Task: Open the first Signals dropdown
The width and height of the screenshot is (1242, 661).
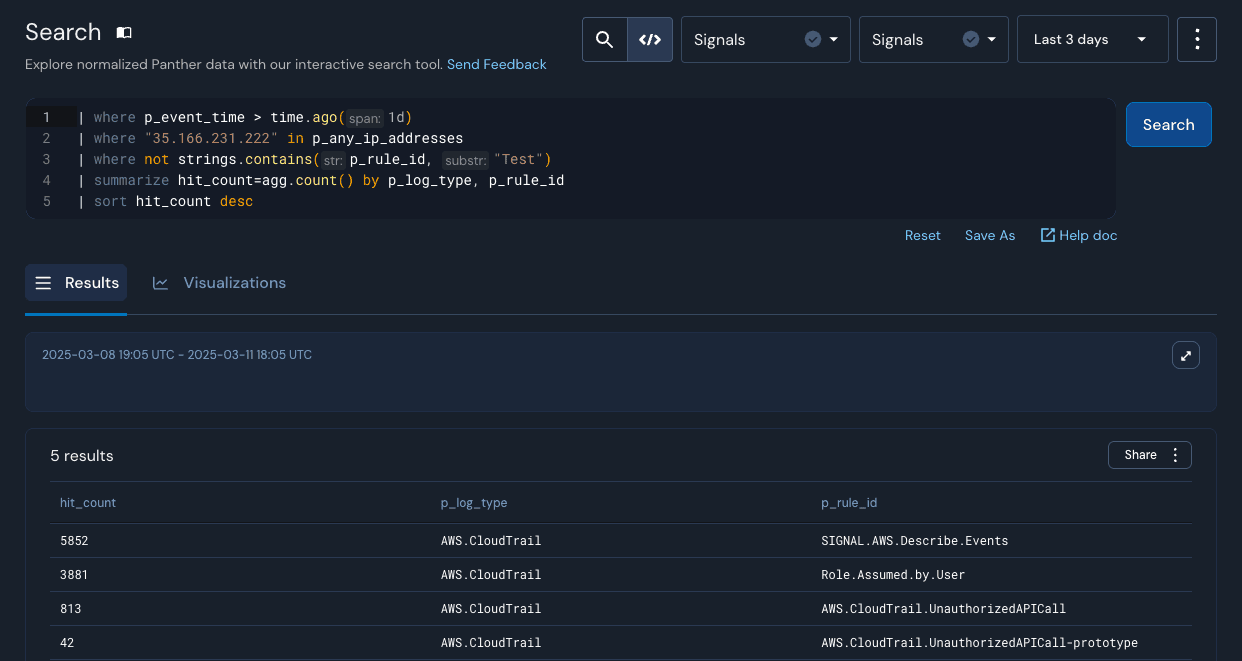Action: click(766, 40)
